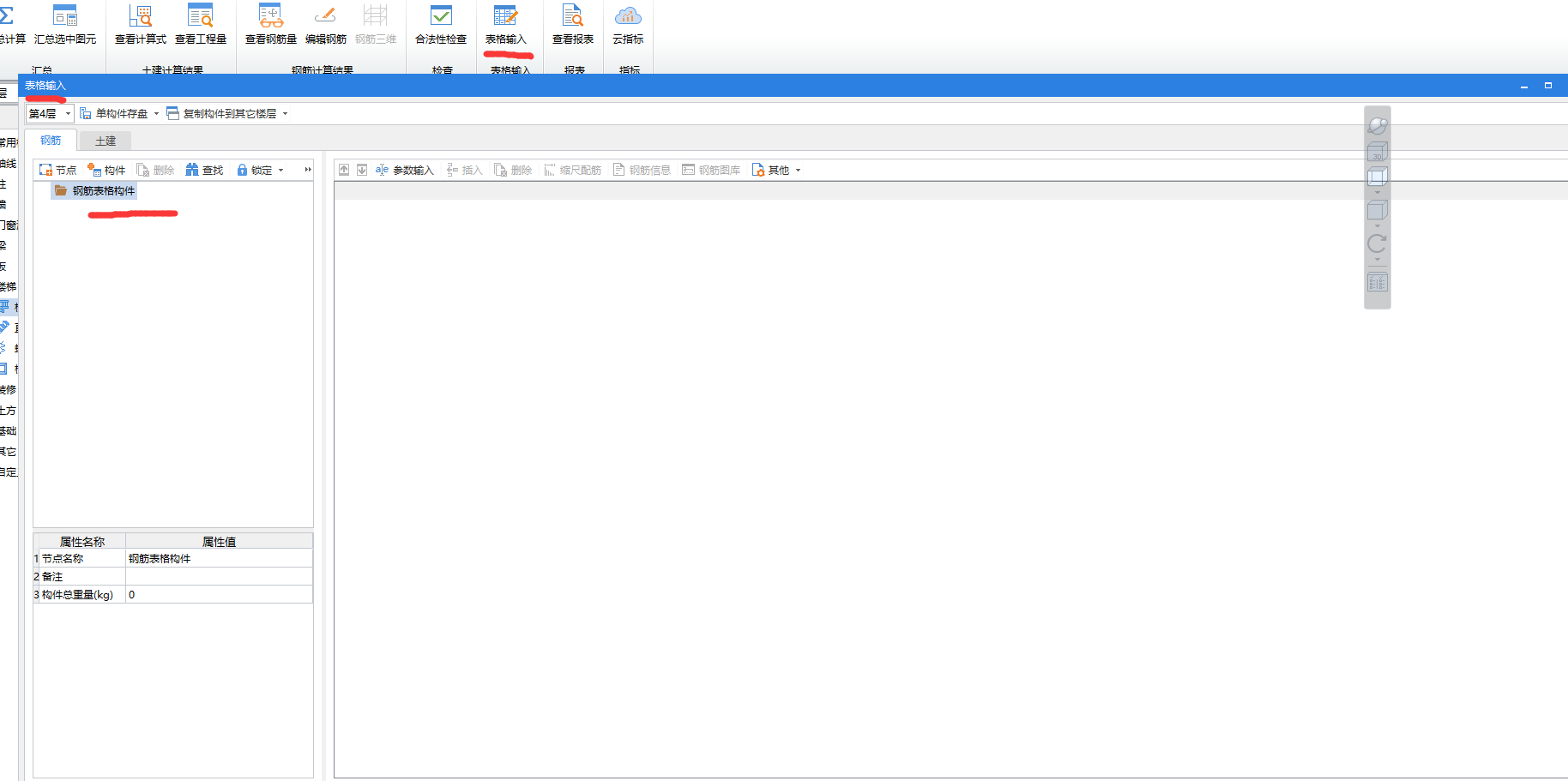Open 查看报表 in the ribbon

[x=573, y=26]
